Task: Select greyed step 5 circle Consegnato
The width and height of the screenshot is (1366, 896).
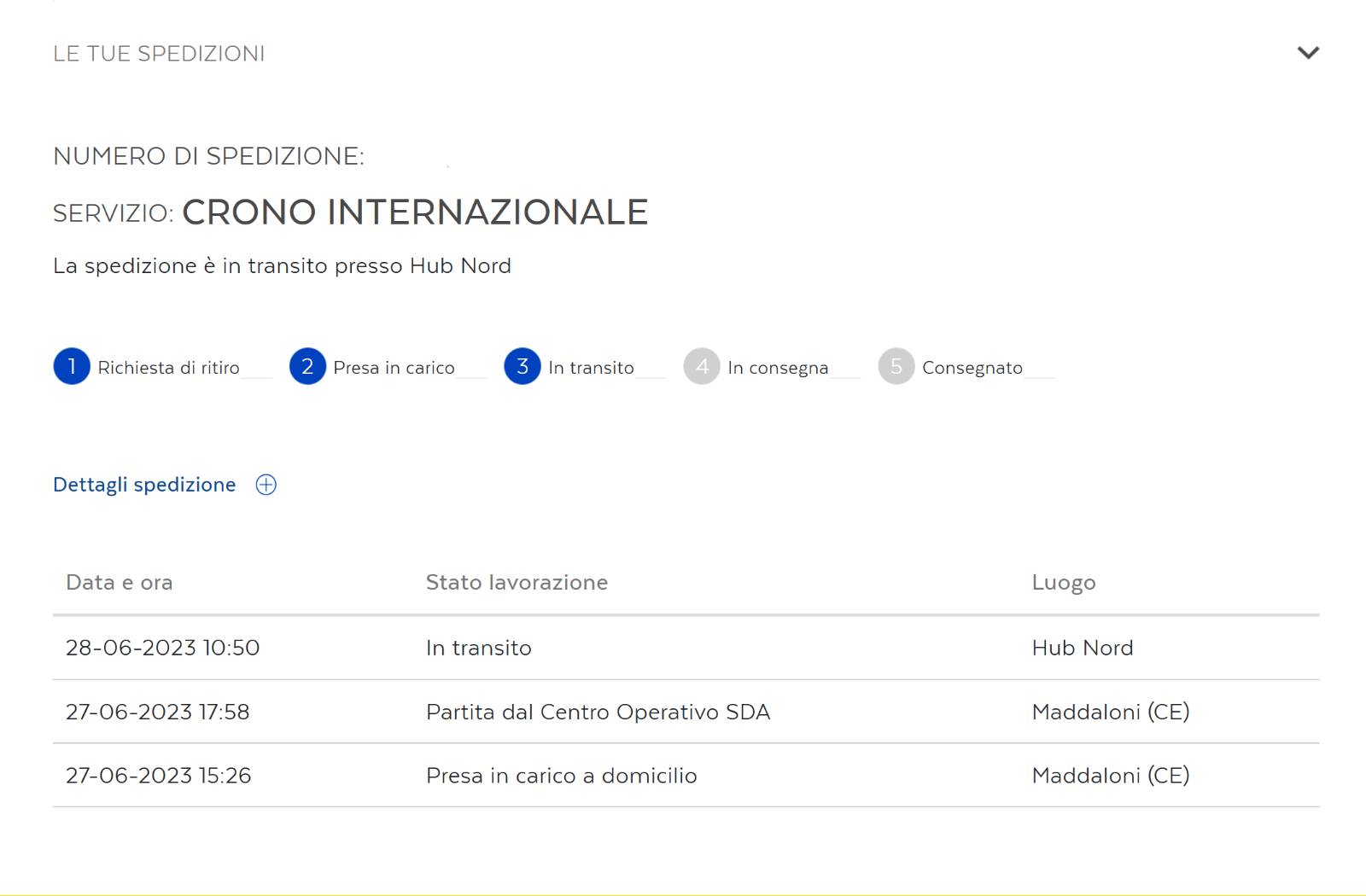Action: pyautogui.click(x=896, y=367)
